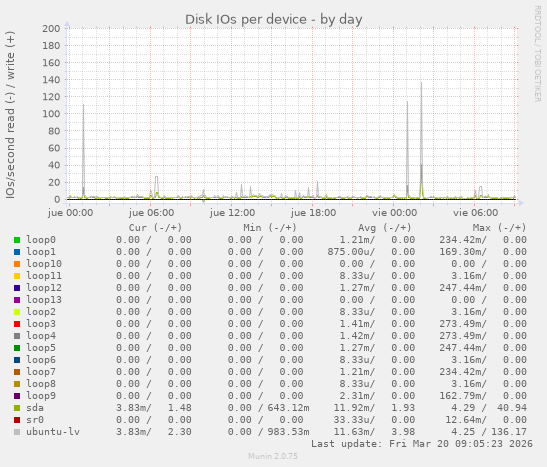The width and height of the screenshot is (547, 467).
Task: Select the loop6 legend label
Action: click(41, 360)
